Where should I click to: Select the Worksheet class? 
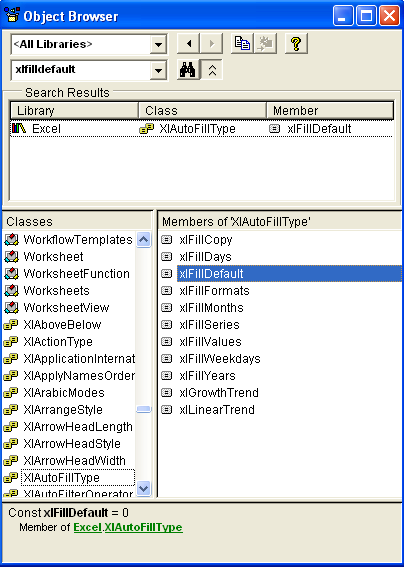[x=53, y=257]
